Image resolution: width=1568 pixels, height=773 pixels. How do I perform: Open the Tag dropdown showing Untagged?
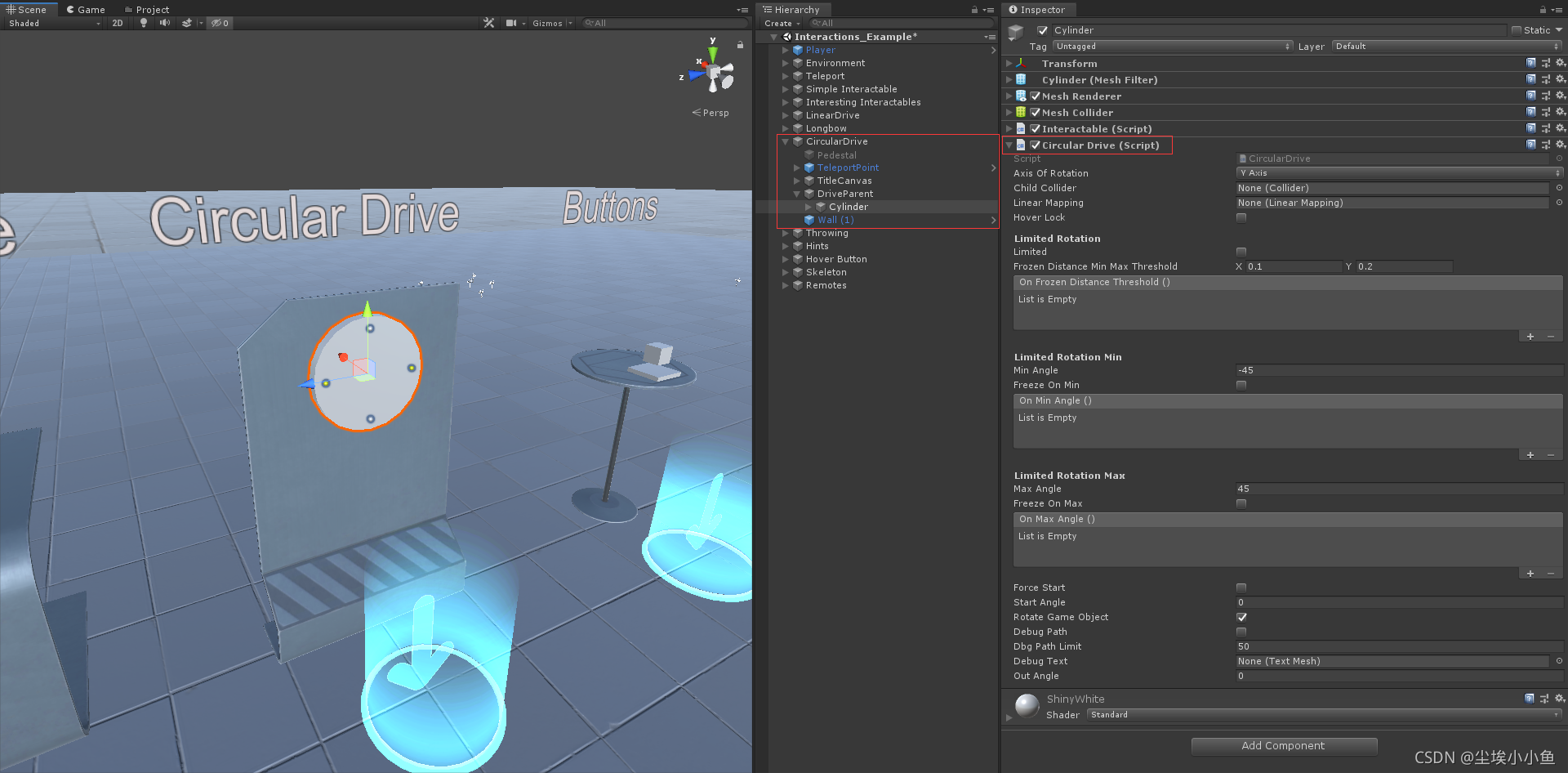(x=1173, y=47)
